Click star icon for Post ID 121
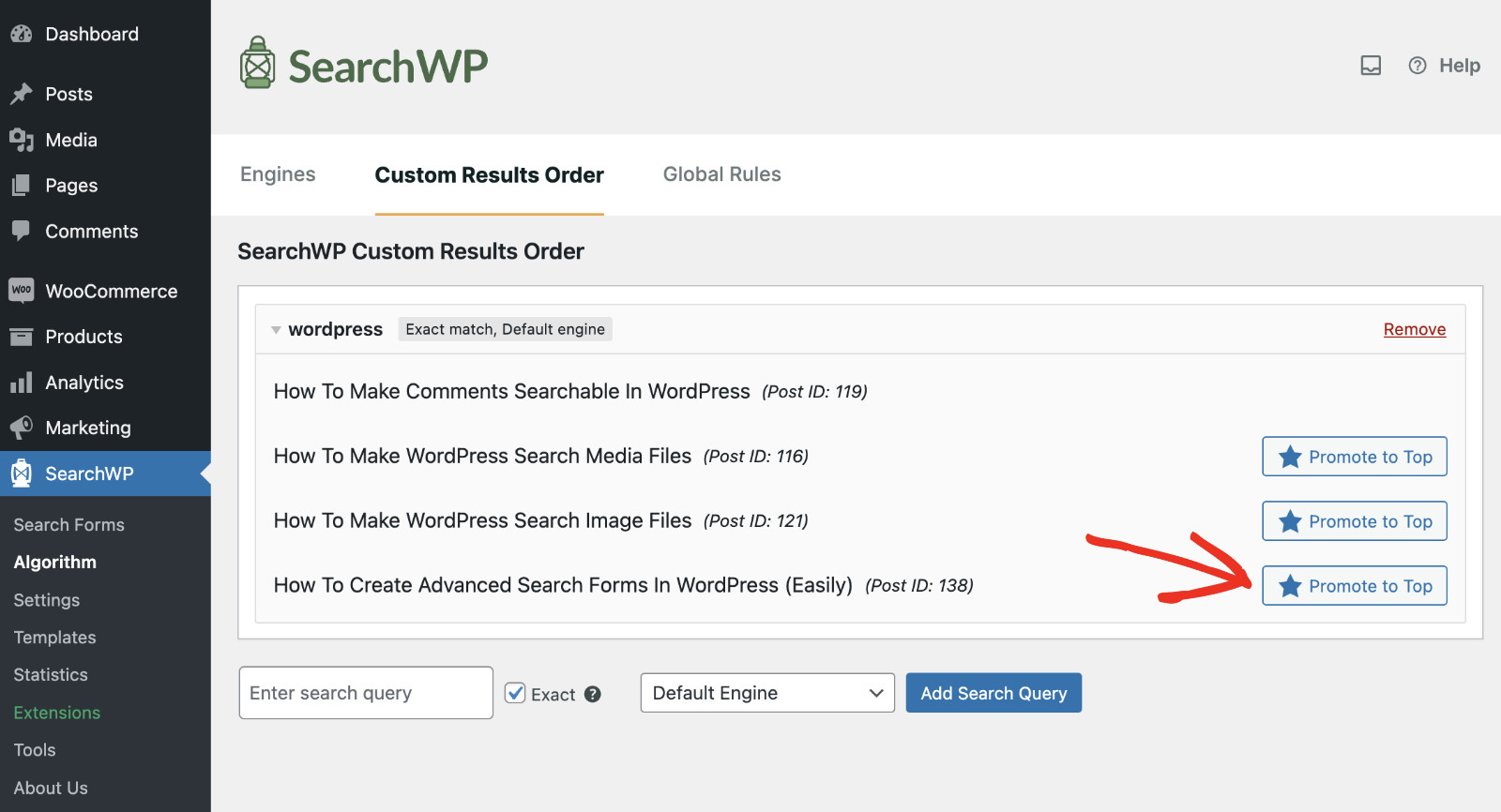Screen dimensions: 1501x812 coord(1290,521)
